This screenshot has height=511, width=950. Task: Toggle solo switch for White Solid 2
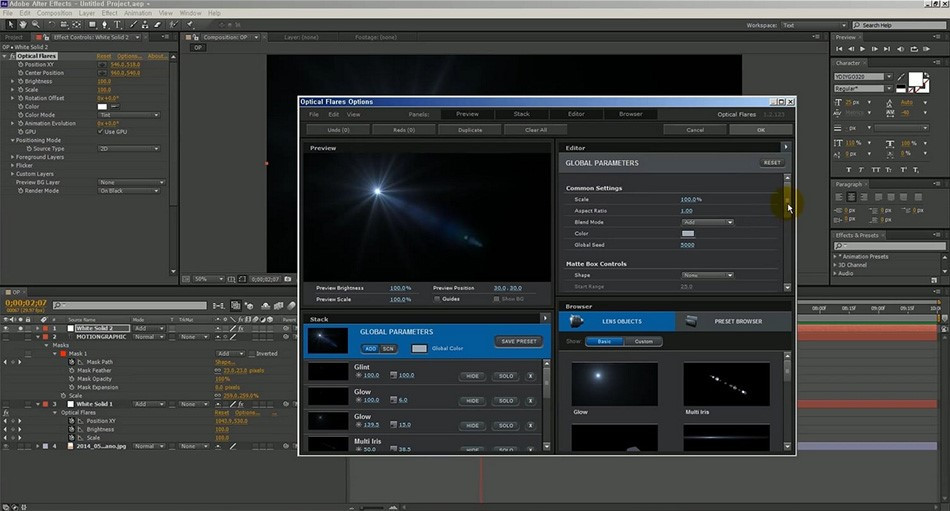pyautogui.click(x=21, y=329)
